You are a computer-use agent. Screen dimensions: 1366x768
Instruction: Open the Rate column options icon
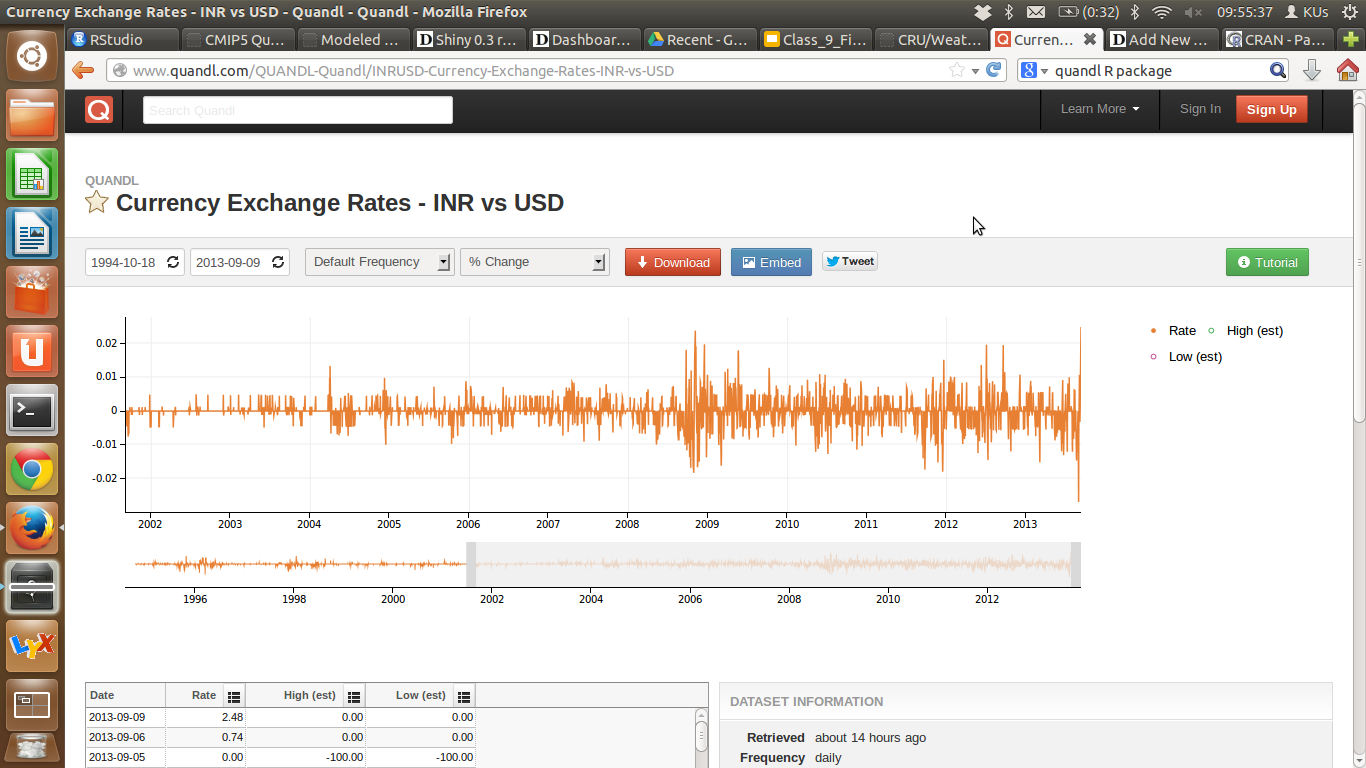coord(233,696)
